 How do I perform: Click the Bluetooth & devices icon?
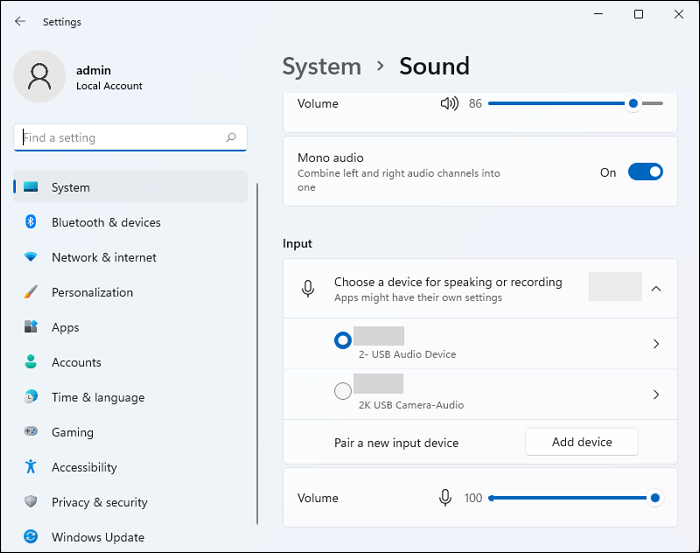[31, 222]
